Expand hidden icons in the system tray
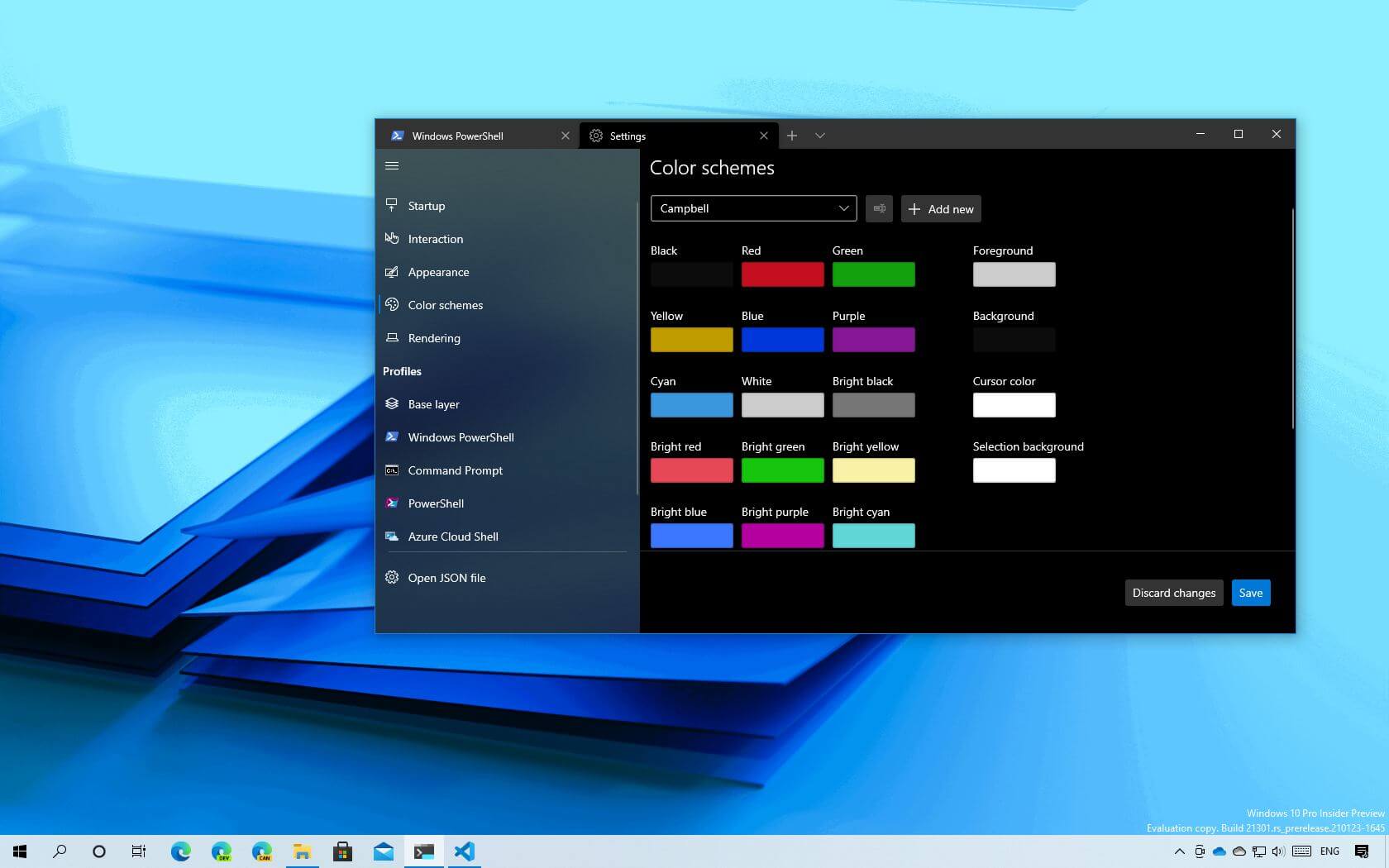 [1180, 851]
